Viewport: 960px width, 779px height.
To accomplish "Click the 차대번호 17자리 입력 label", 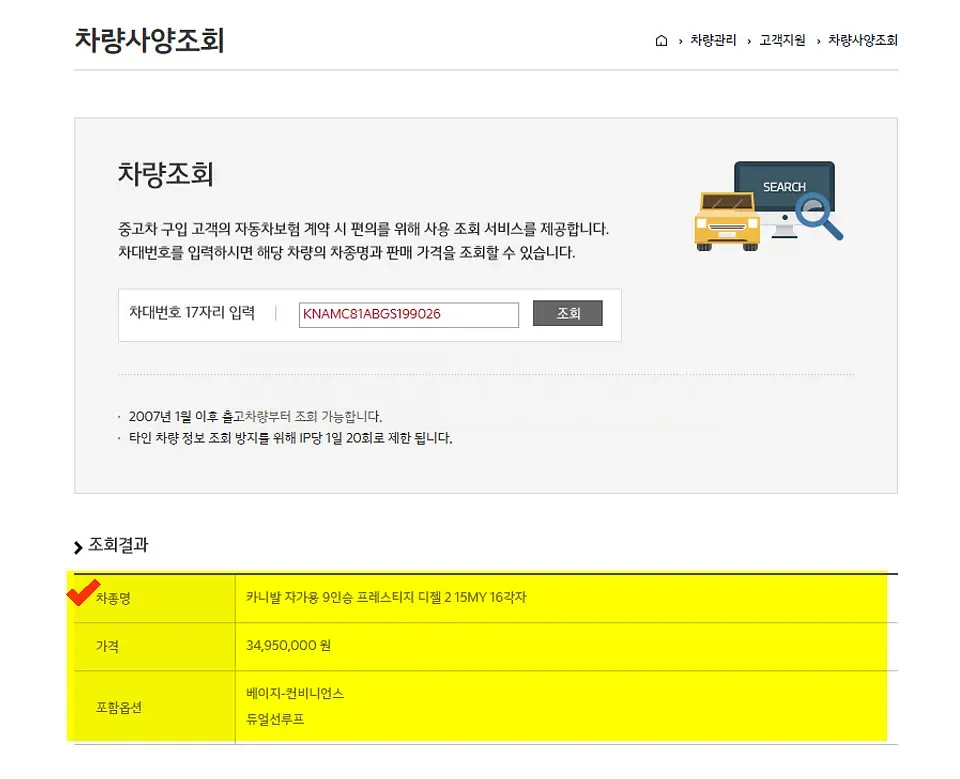I will coord(192,313).
